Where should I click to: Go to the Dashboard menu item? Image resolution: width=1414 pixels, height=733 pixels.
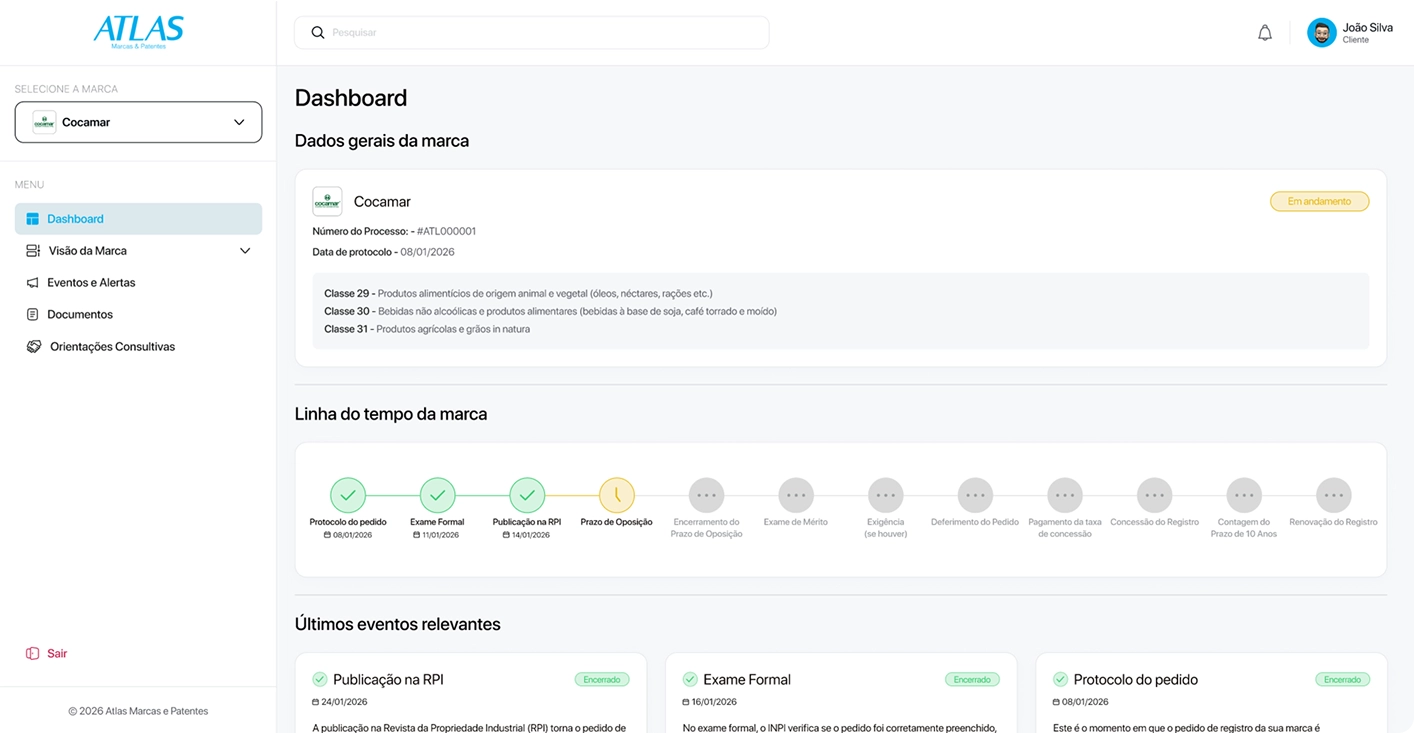[138, 219]
